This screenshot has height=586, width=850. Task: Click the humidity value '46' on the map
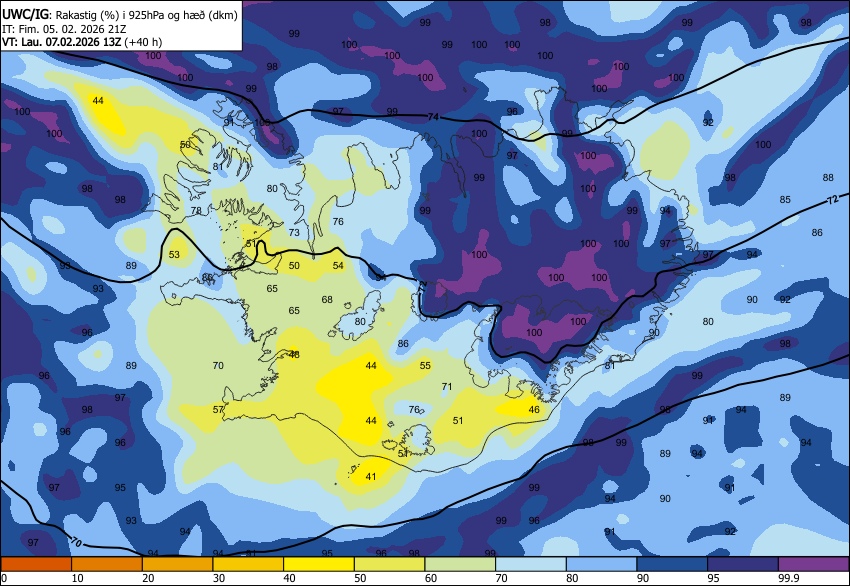coord(534,409)
